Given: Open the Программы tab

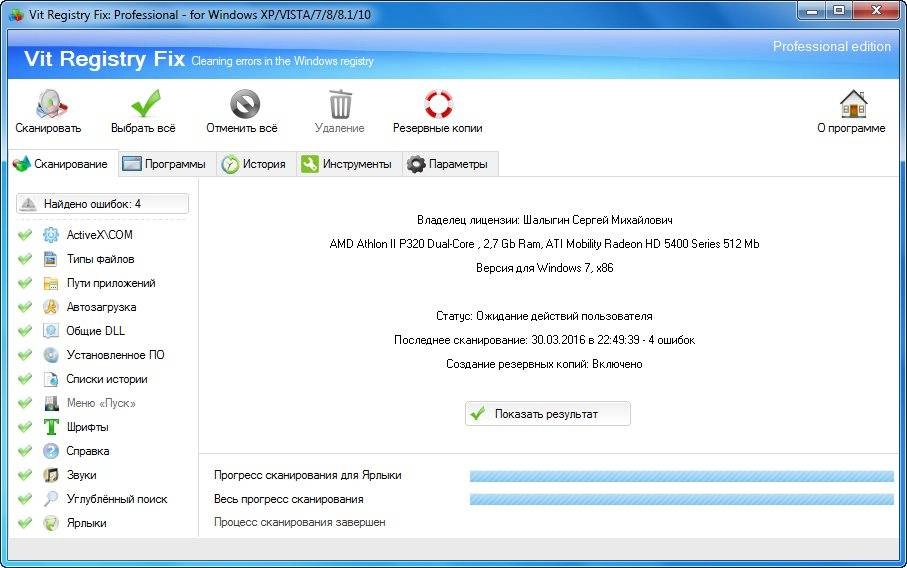Looking at the screenshot, I should click(167, 164).
